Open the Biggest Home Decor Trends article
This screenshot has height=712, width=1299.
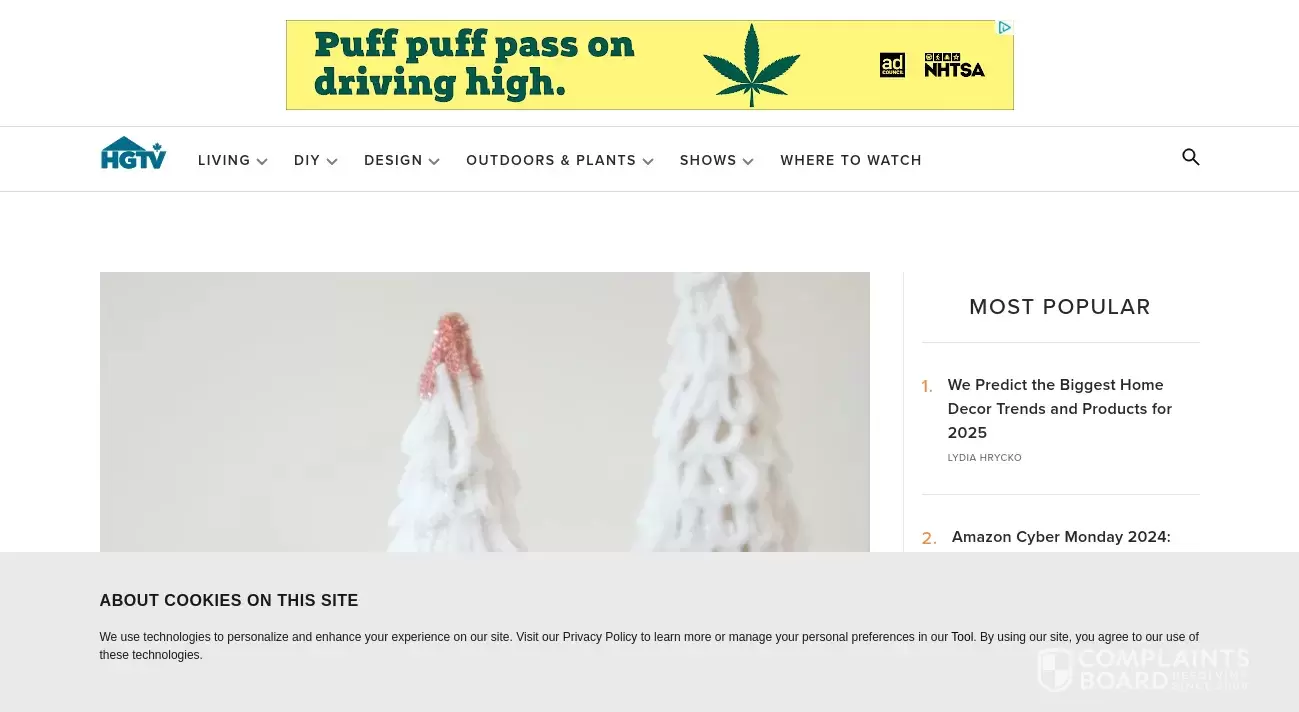(x=1060, y=408)
